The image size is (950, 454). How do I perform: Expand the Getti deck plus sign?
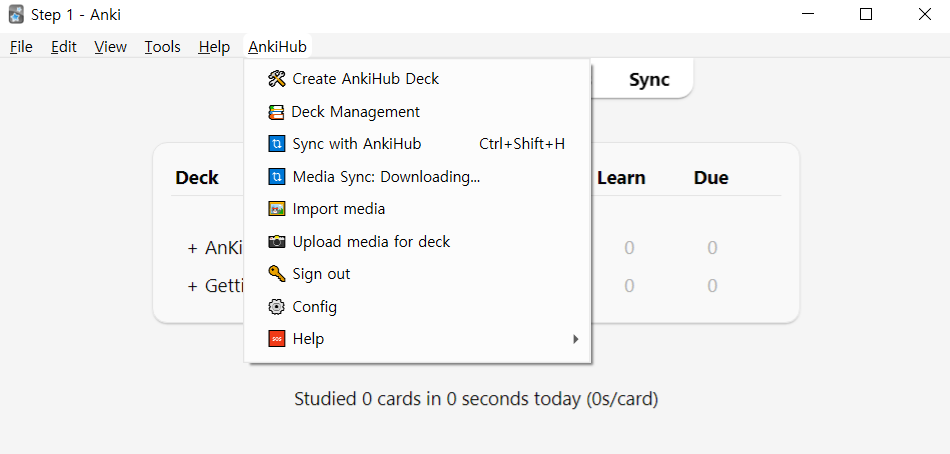(x=193, y=286)
